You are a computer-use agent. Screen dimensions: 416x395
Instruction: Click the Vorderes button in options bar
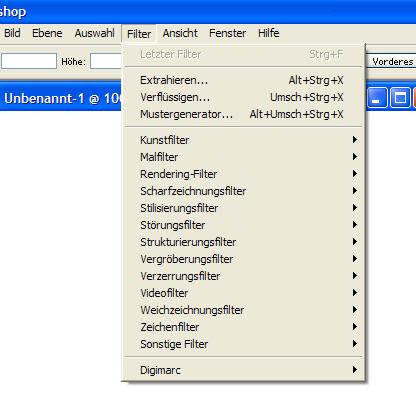click(x=391, y=62)
